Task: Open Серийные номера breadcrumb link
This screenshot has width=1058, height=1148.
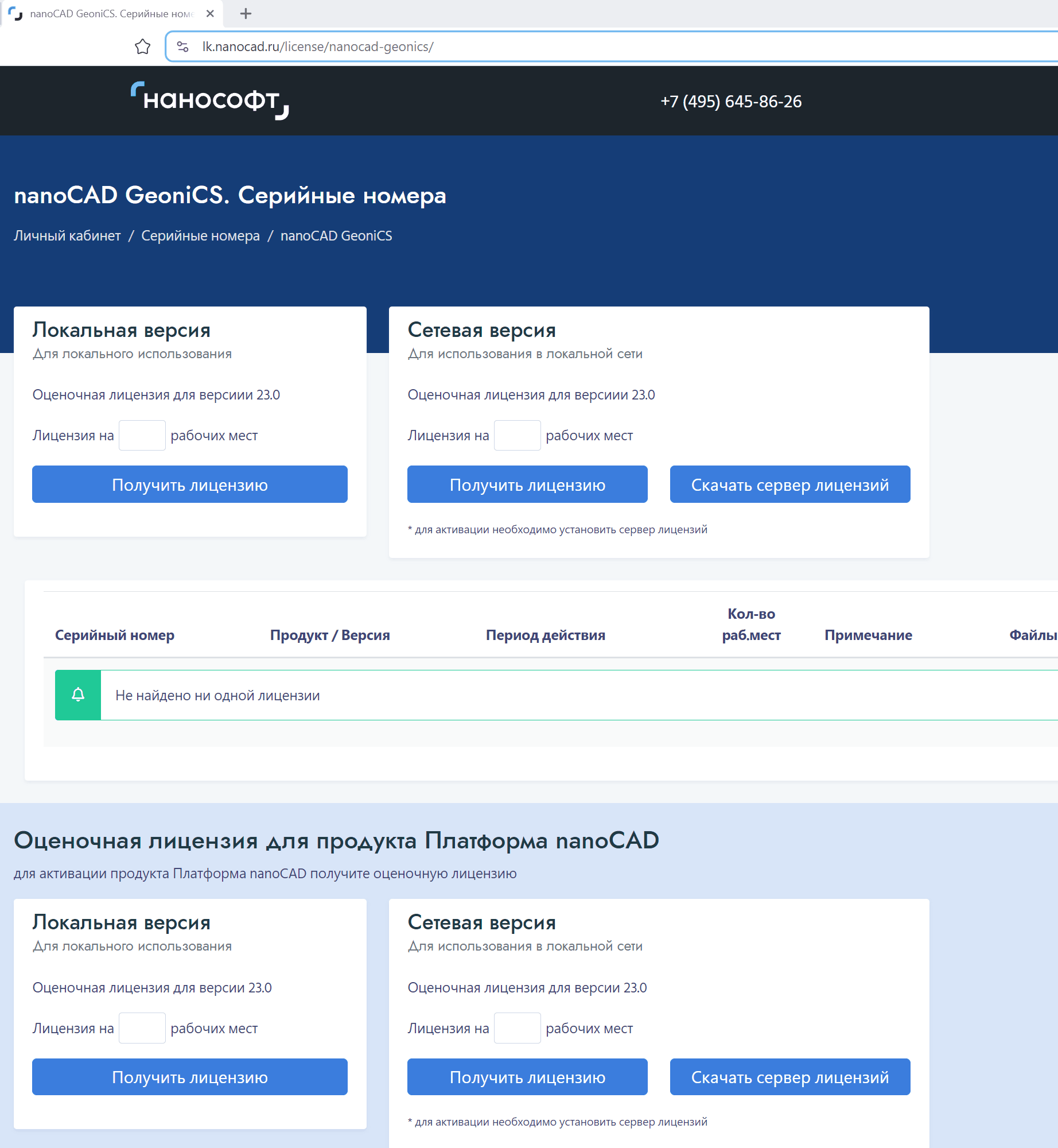Action: click(x=200, y=236)
